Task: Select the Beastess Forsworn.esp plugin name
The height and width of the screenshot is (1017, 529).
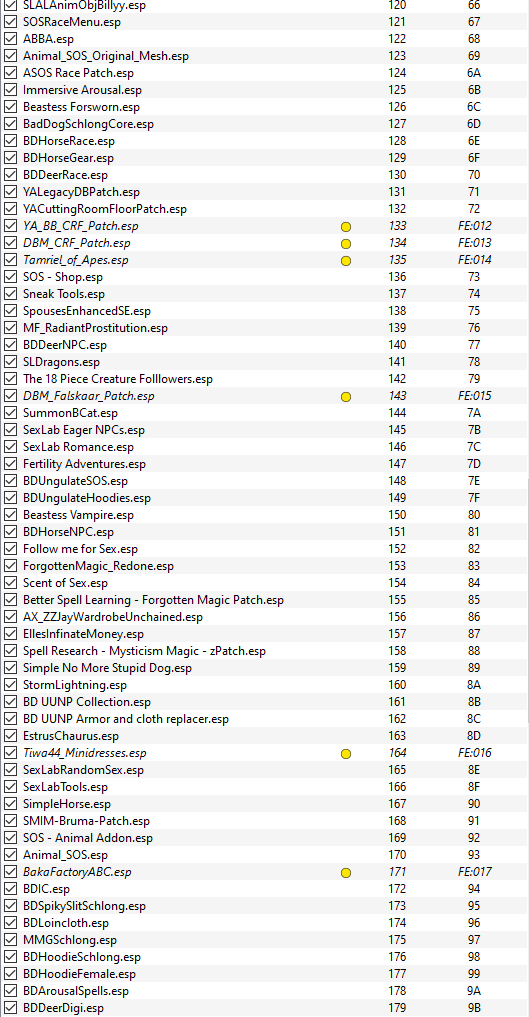Action: 82,107
